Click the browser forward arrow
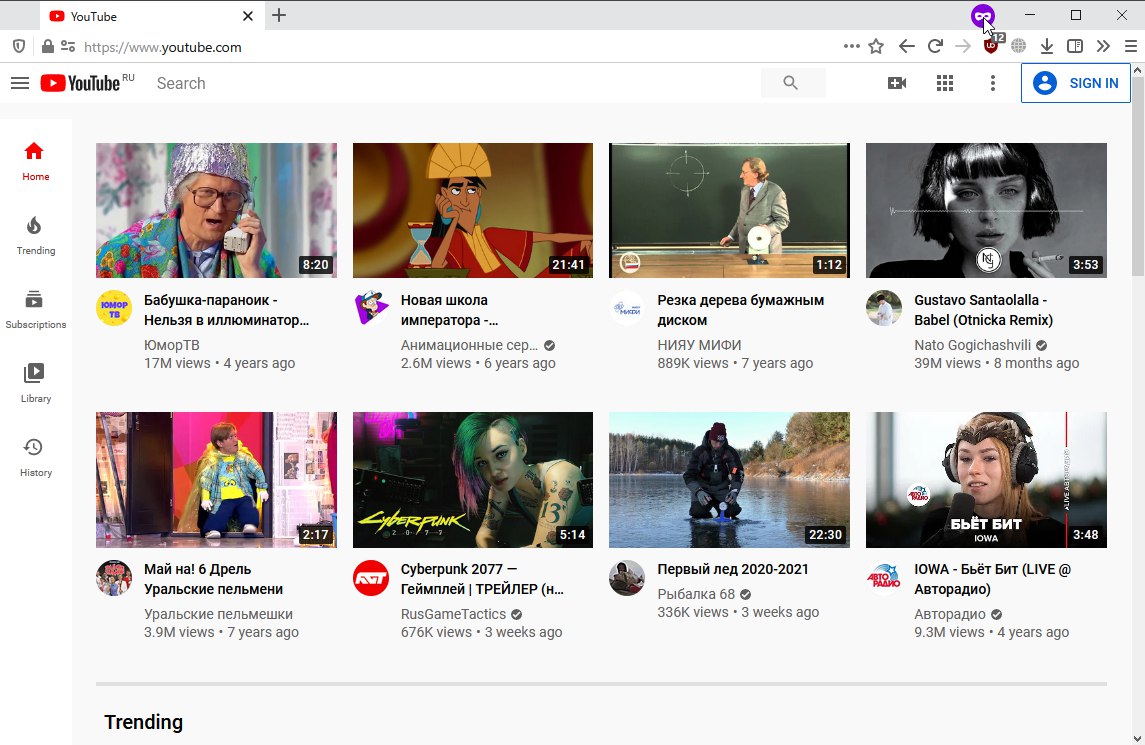Image resolution: width=1145 pixels, height=745 pixels. coord(963,47)
